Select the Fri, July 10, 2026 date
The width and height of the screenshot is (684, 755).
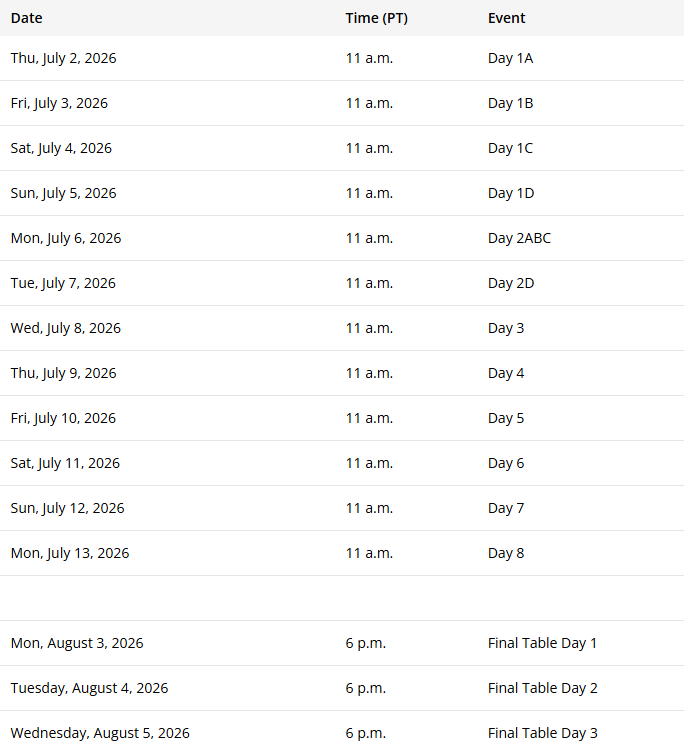[63, 418]
